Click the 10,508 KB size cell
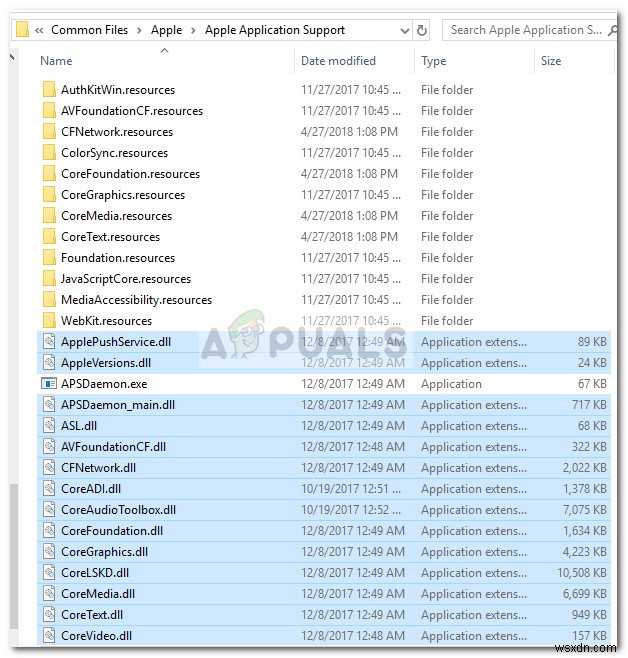 [581, 572]
